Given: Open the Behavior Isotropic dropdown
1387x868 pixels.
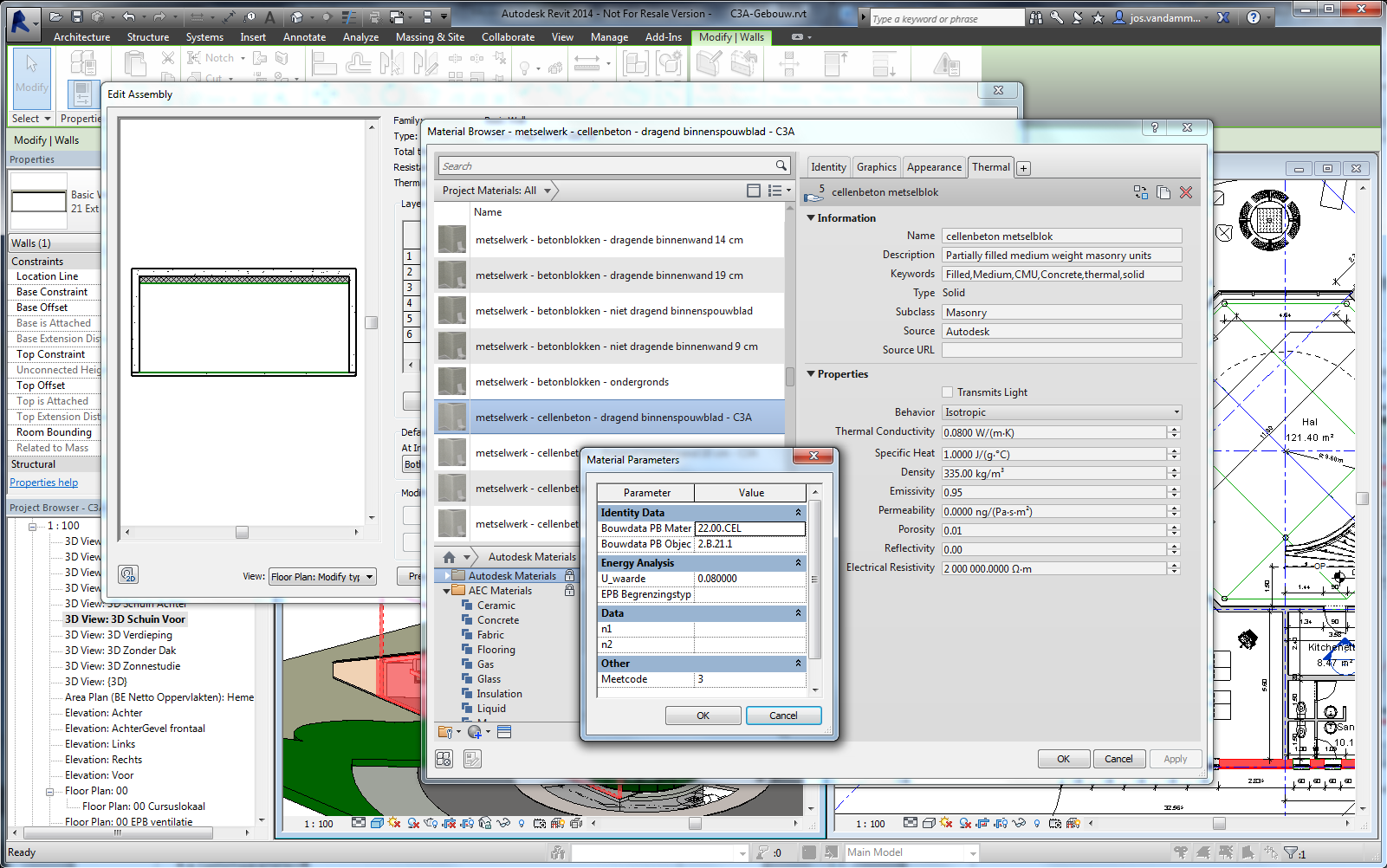Looking at the screenshot, I should pyautogui.click(x=1176, y=412).
